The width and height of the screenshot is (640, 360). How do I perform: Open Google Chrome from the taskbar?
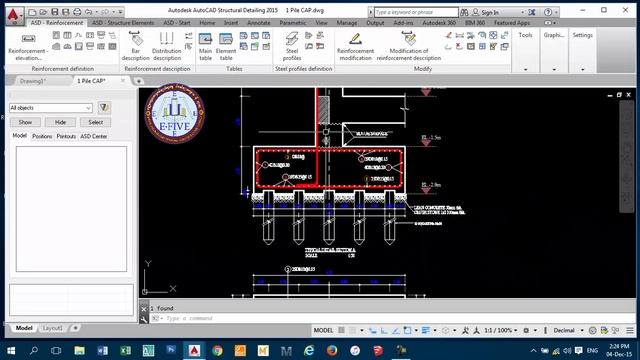tap(217, 350)
